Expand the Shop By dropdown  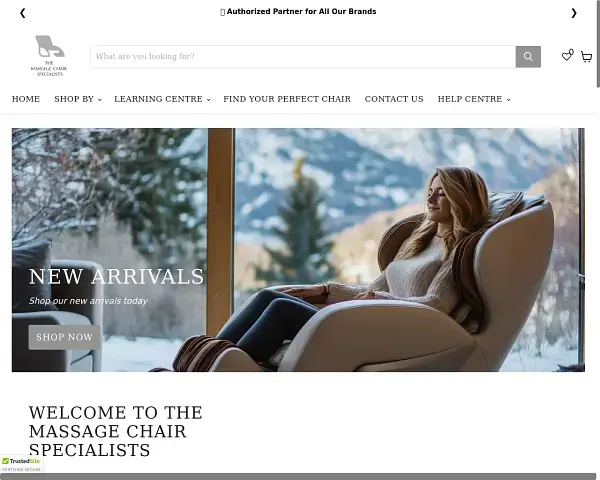click(78, 99)
